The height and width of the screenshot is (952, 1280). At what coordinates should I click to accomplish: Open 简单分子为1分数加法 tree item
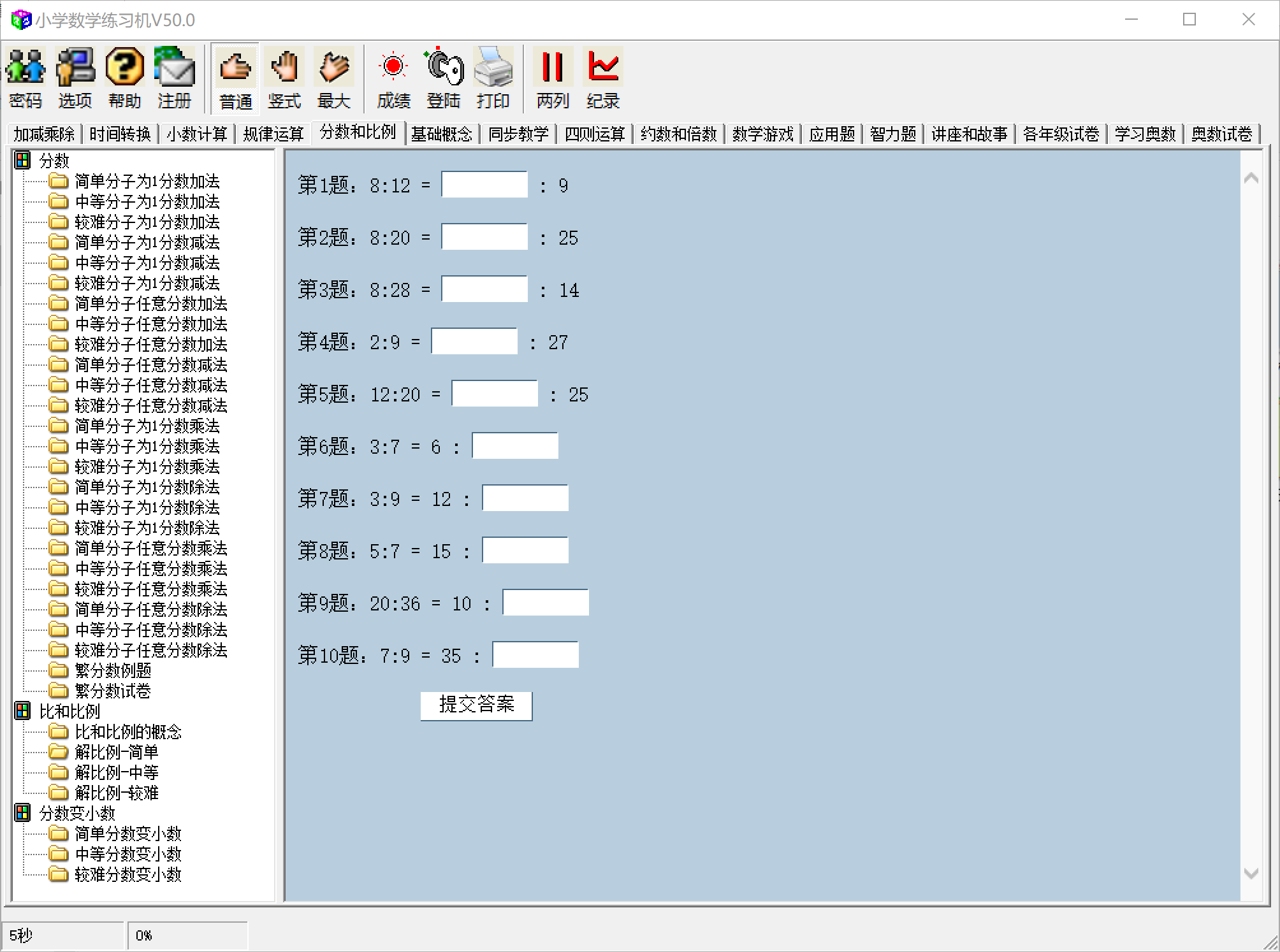(147, 182)
